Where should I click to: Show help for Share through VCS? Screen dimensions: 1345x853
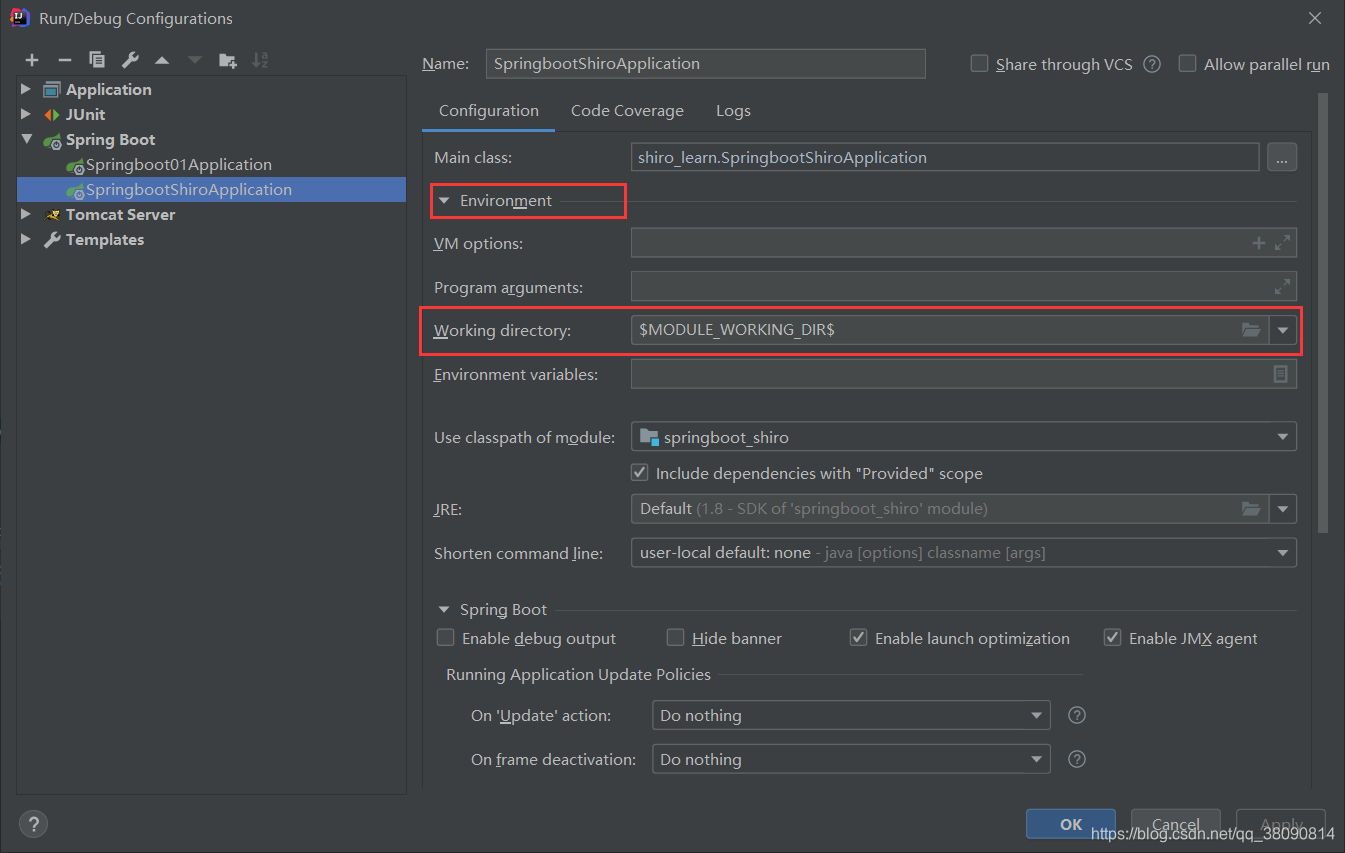pyautogui.click(x=1152, y=64)
